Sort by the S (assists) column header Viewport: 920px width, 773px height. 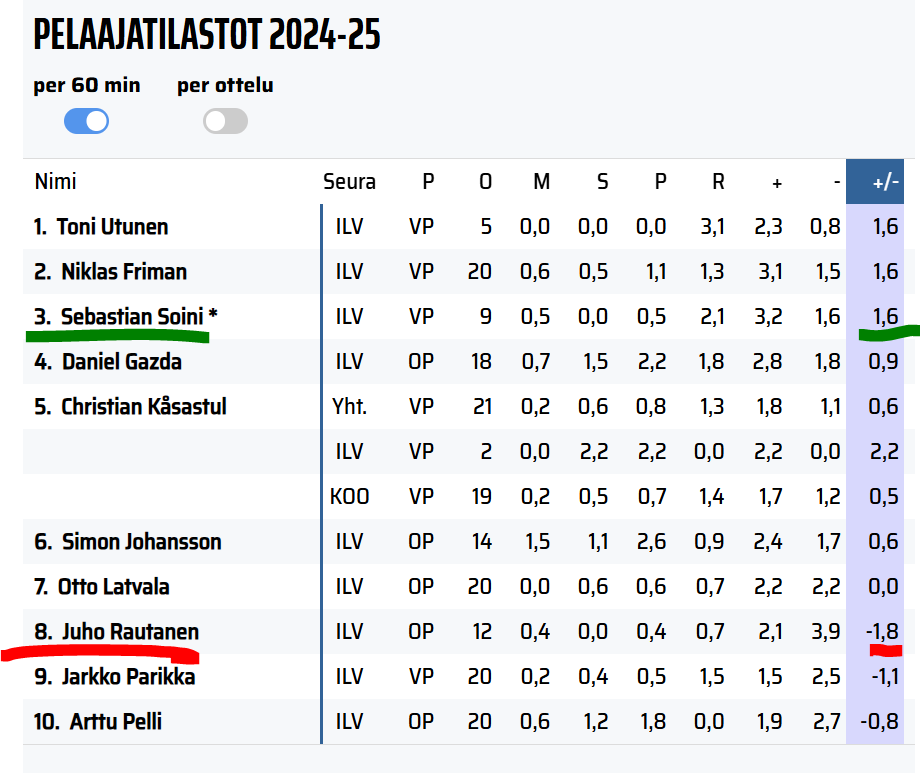(602, 182)
